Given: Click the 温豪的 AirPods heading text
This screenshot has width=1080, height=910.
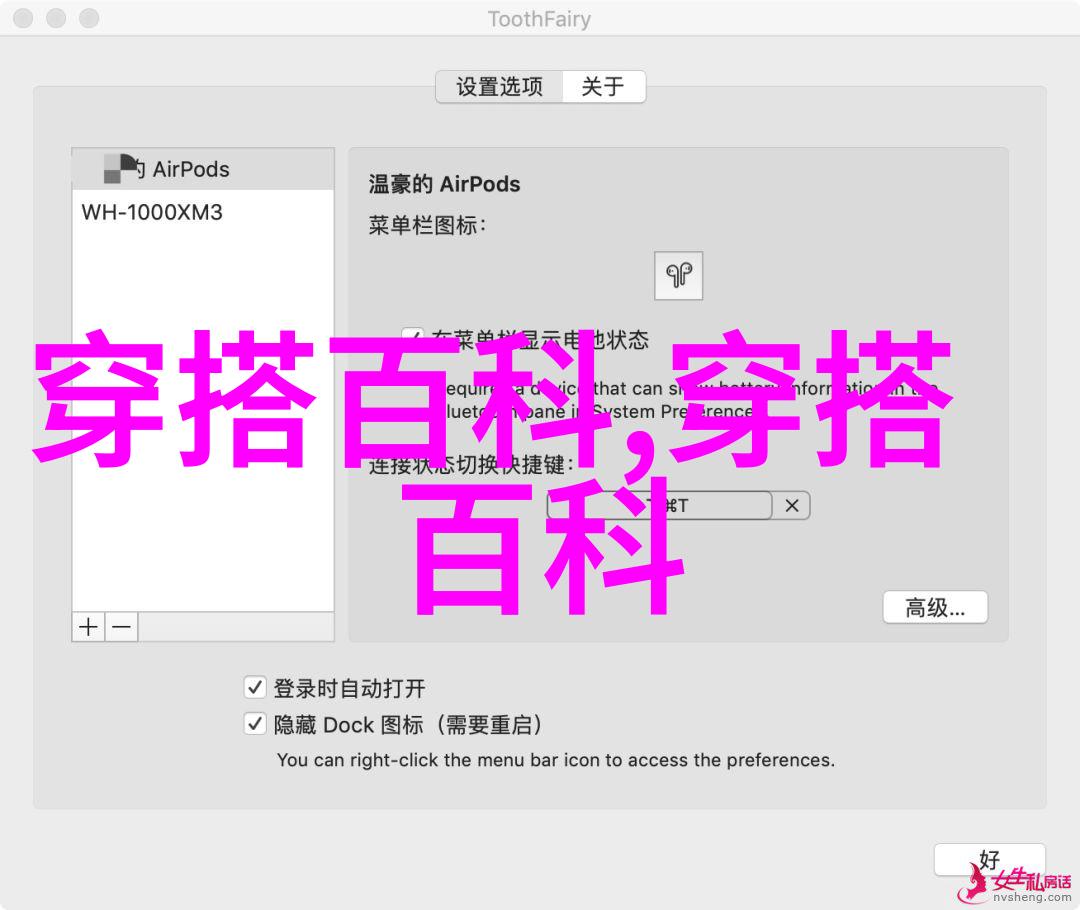Looking at the screenshot, I should 444,185.
